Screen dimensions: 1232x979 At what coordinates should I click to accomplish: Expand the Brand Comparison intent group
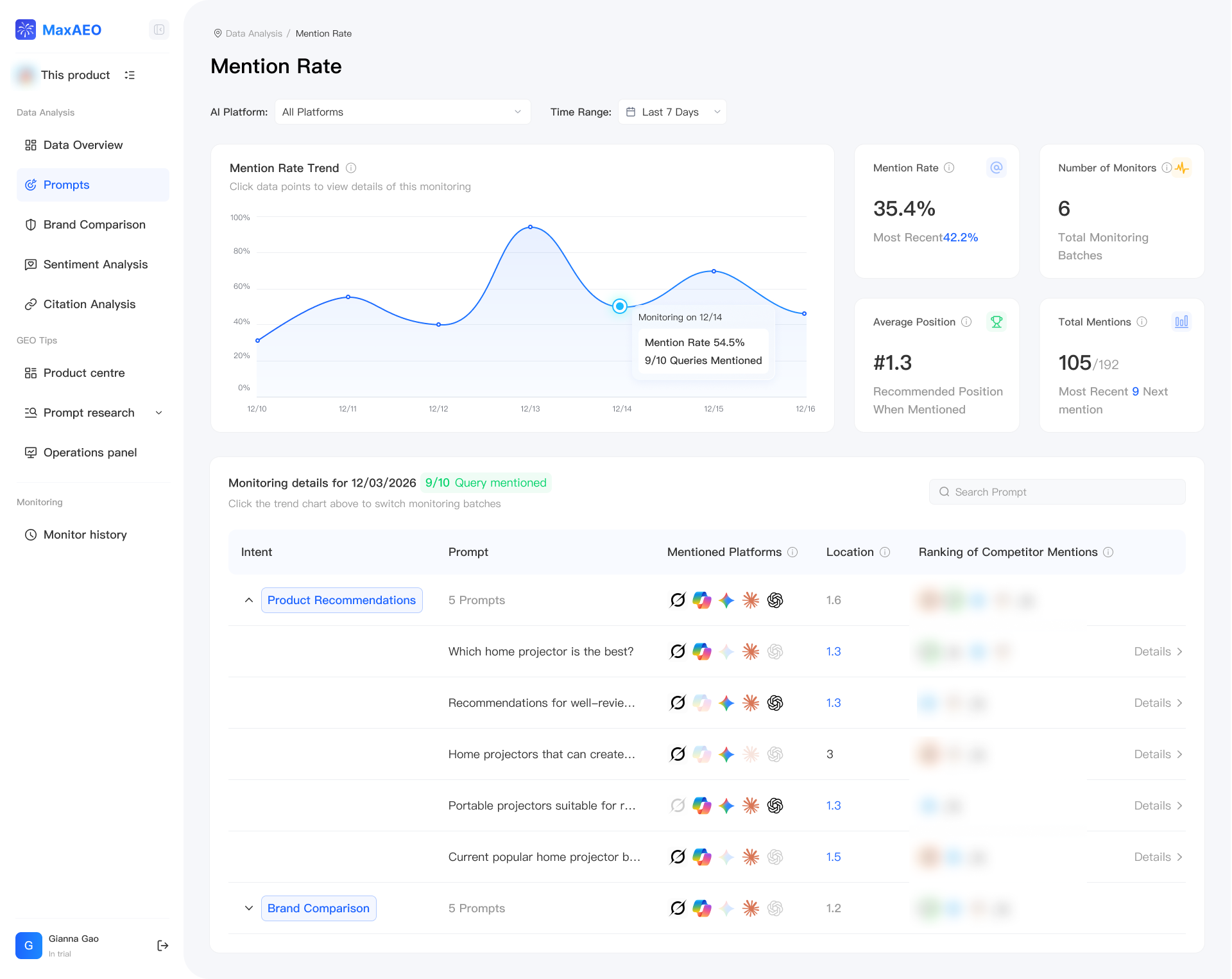tap(249, 908)
